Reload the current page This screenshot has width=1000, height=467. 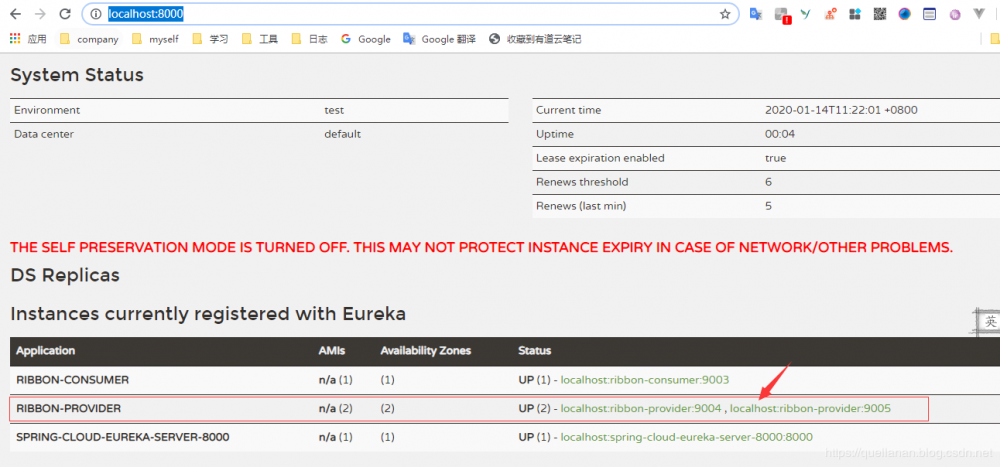tap(65, 14)
